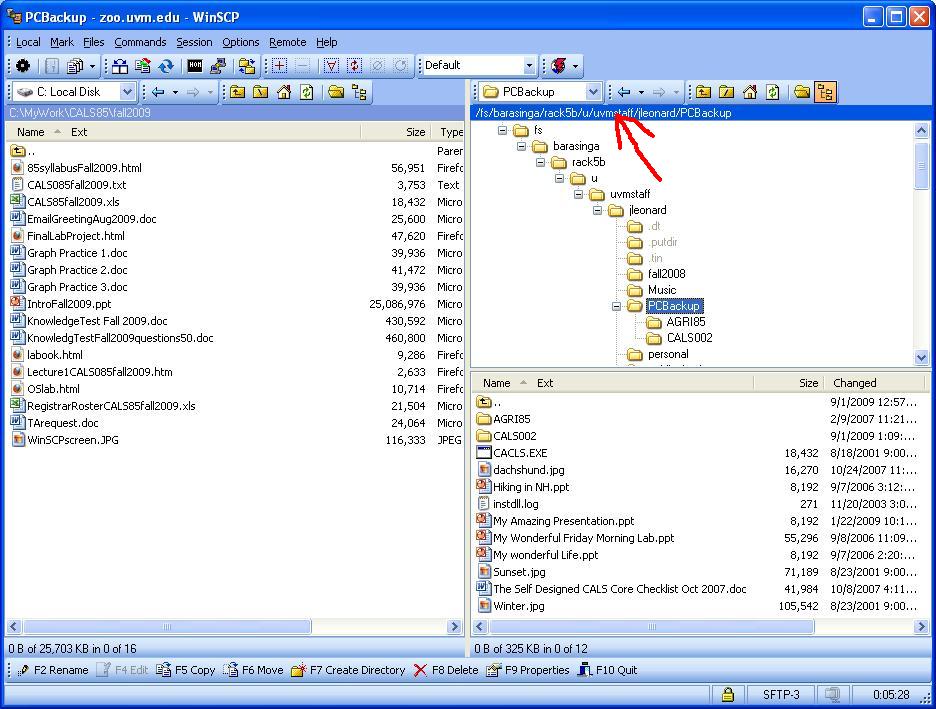This screenshot has width=936, height=709.
Task: Click the lock icon in status bar
Action: click(x=728, y=694)
